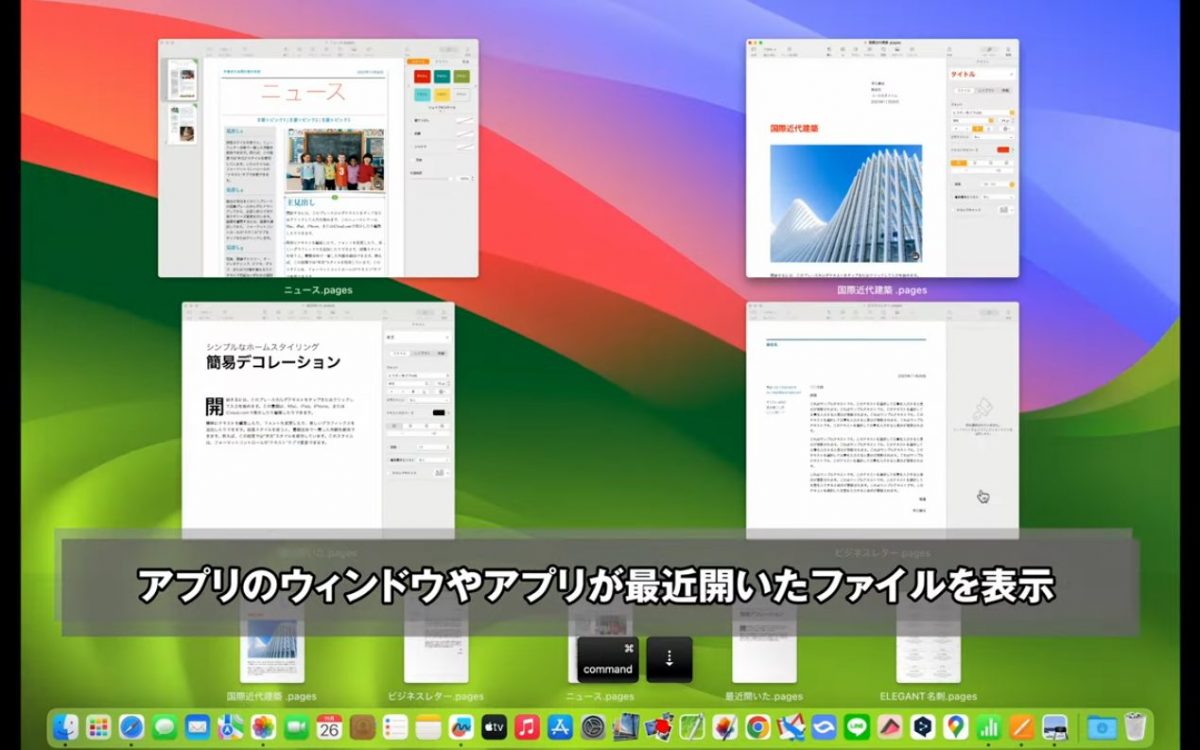
Task: Open the Trash in the Dock
Action: tap(1134, 727)
